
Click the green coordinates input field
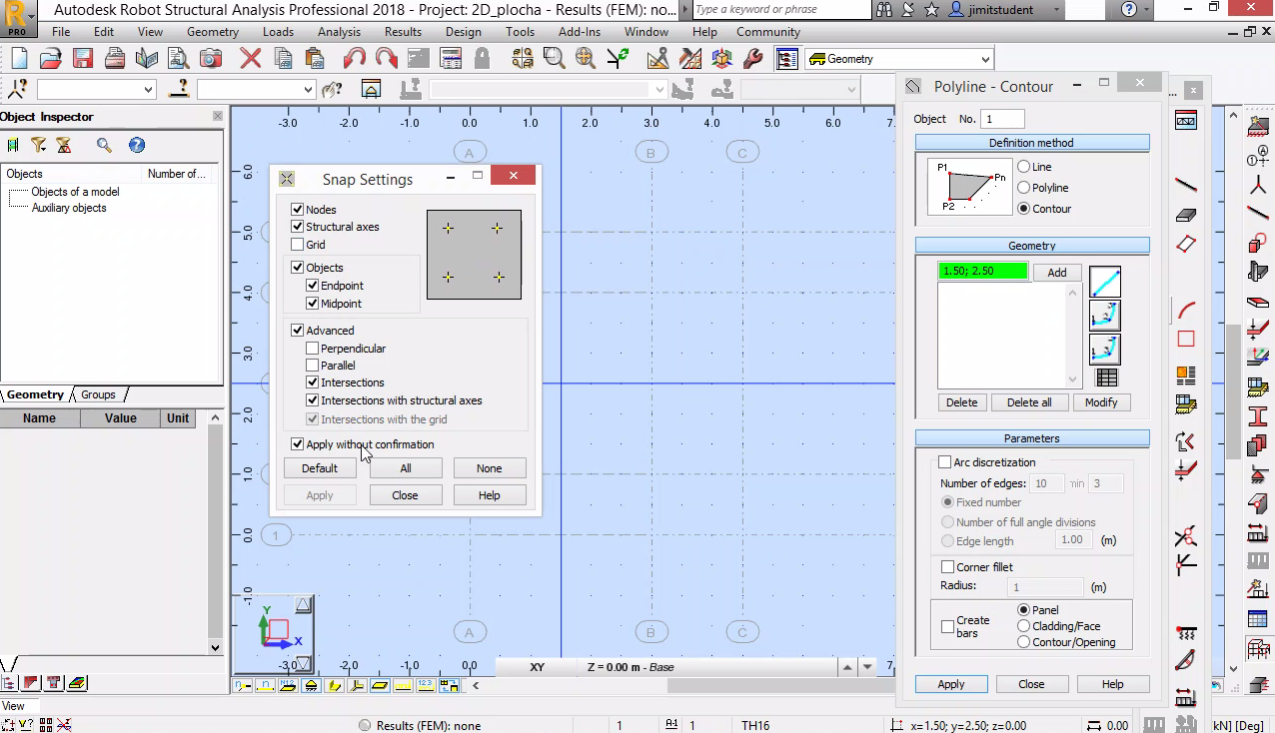[983, 271]
